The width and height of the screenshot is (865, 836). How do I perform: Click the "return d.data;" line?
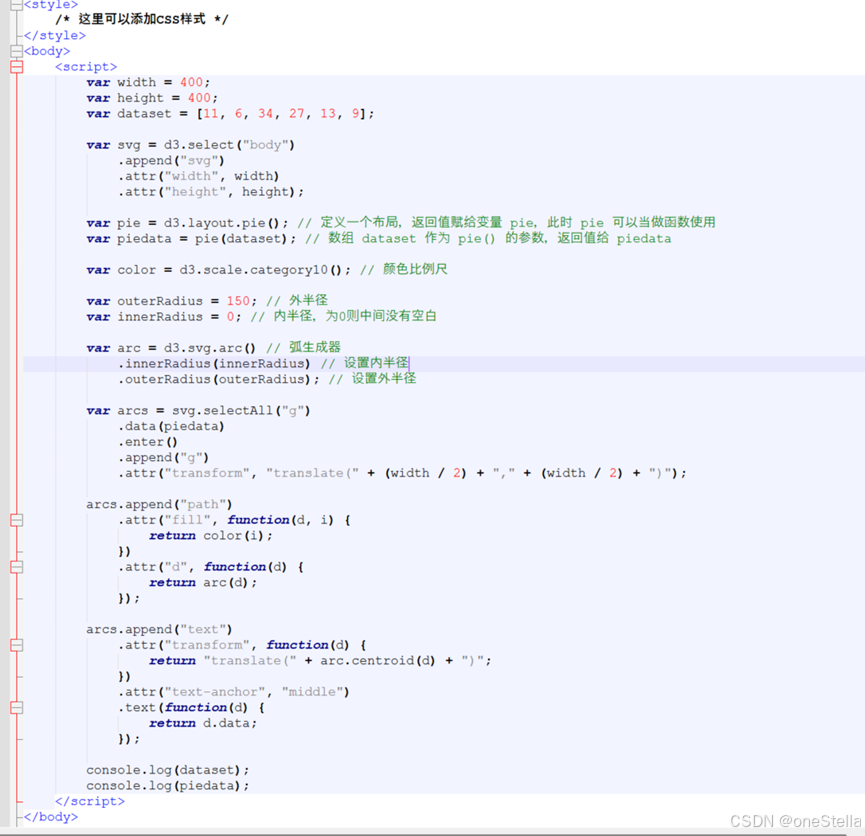click(203, 723)
